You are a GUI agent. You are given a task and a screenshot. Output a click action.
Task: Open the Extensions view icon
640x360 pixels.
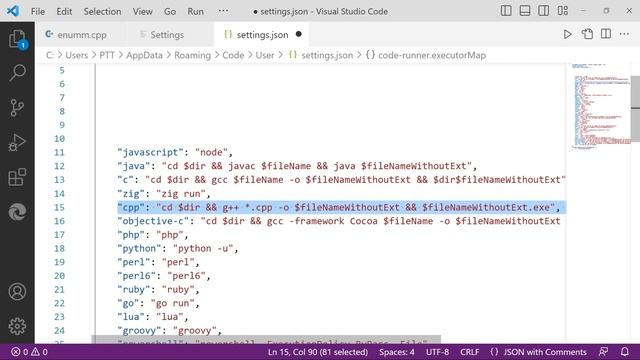[17, 177]
